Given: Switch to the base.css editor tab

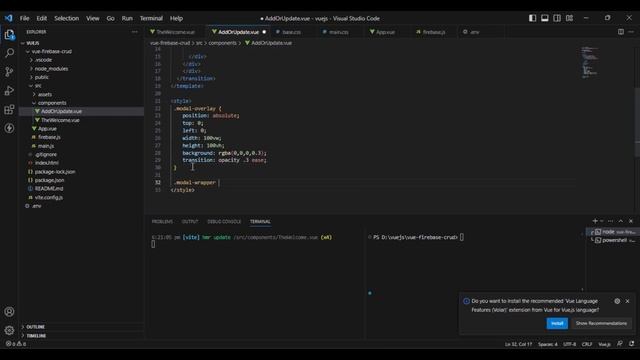Looking at the screenshot, I should pyautogui.click(x=291, y=32).
